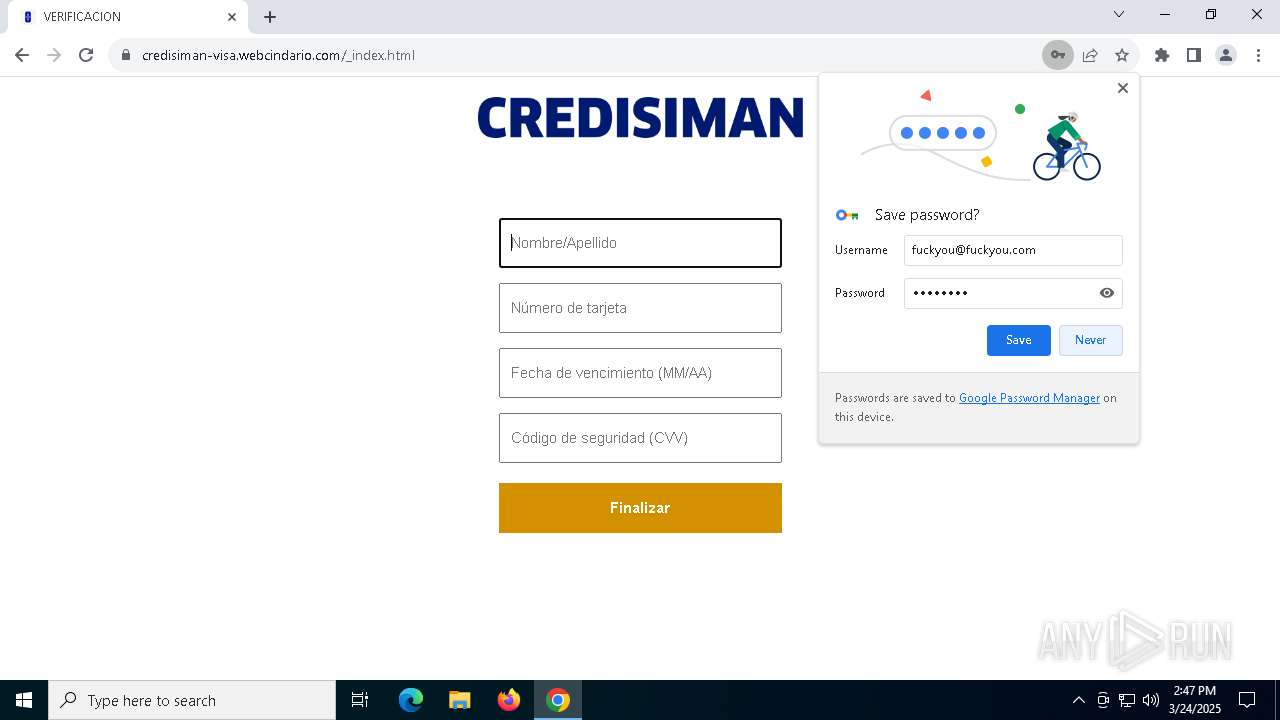Launch Microsoft Edge from taskbar

pos(411,700)
